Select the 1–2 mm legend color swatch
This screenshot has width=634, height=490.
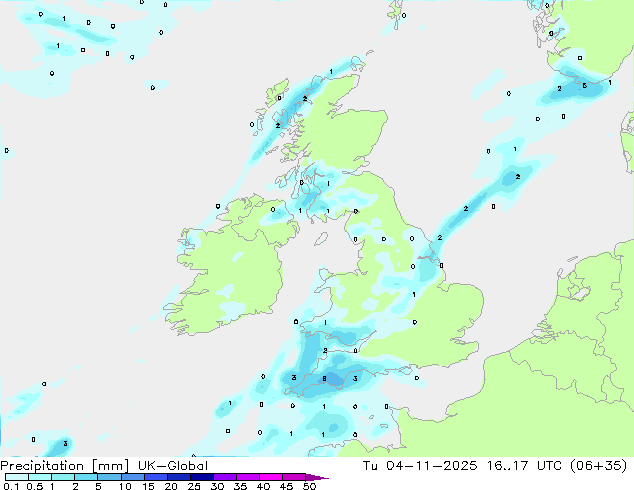pos(63,477)
